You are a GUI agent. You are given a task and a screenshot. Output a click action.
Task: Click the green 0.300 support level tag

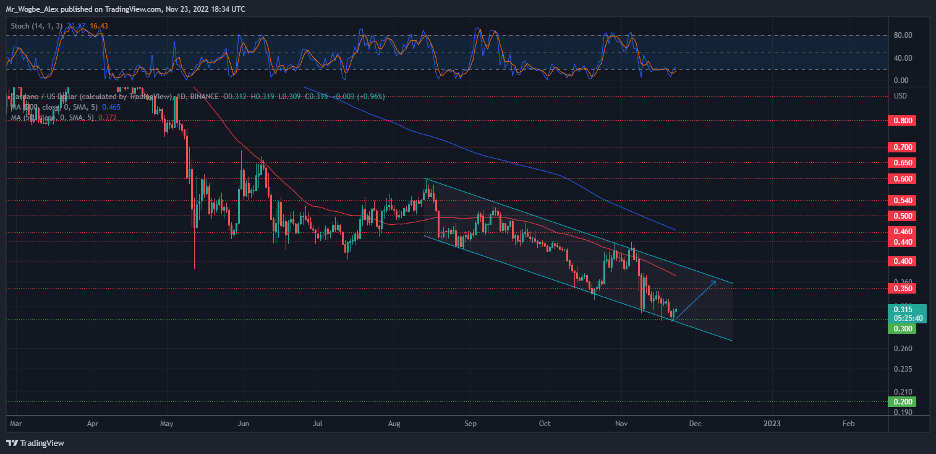click(x=903, y=328)
